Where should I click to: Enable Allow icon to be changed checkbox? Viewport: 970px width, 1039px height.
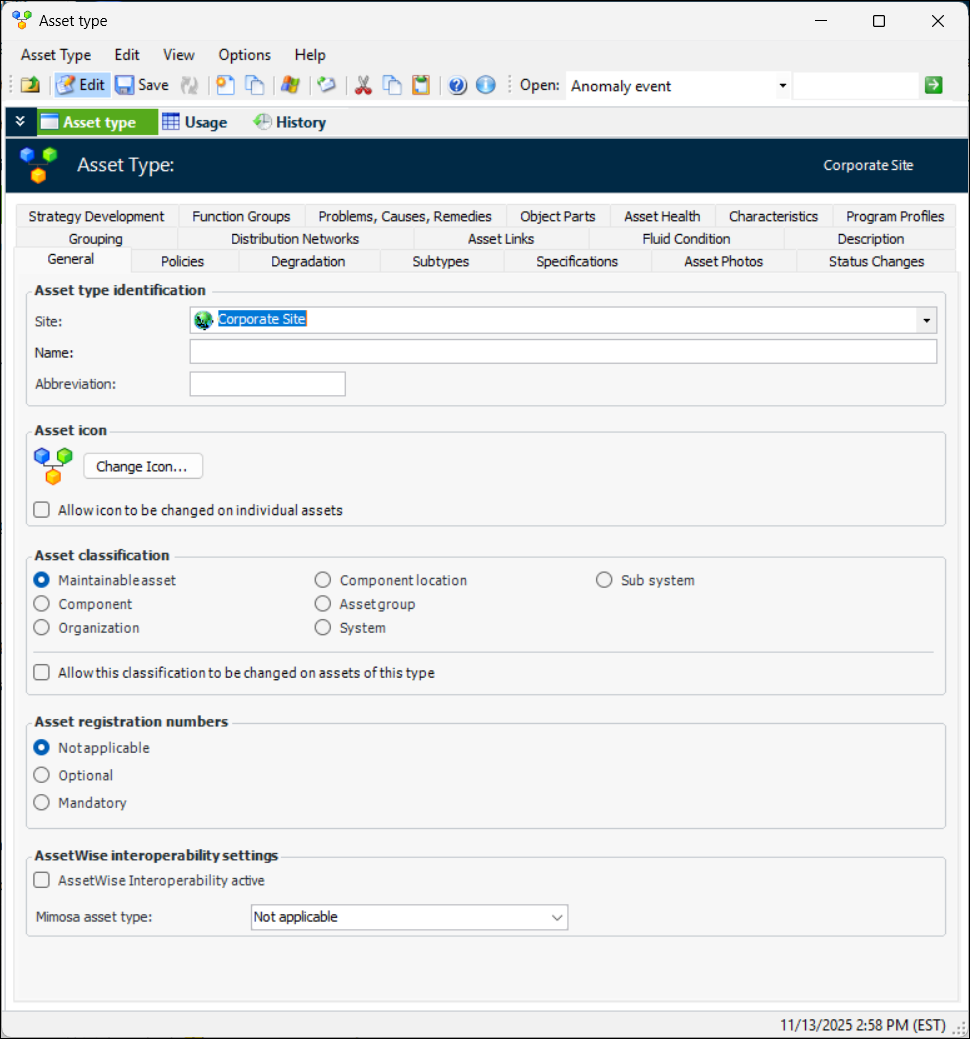click(x=42, y=510)
